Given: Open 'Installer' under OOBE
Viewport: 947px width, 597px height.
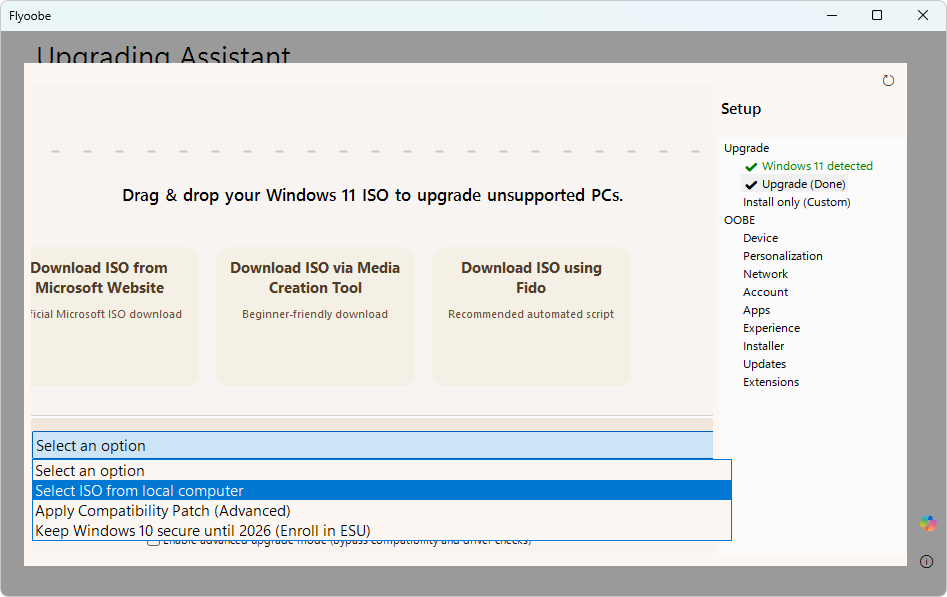Looking at the screenshot, I should tap(763, 346).
